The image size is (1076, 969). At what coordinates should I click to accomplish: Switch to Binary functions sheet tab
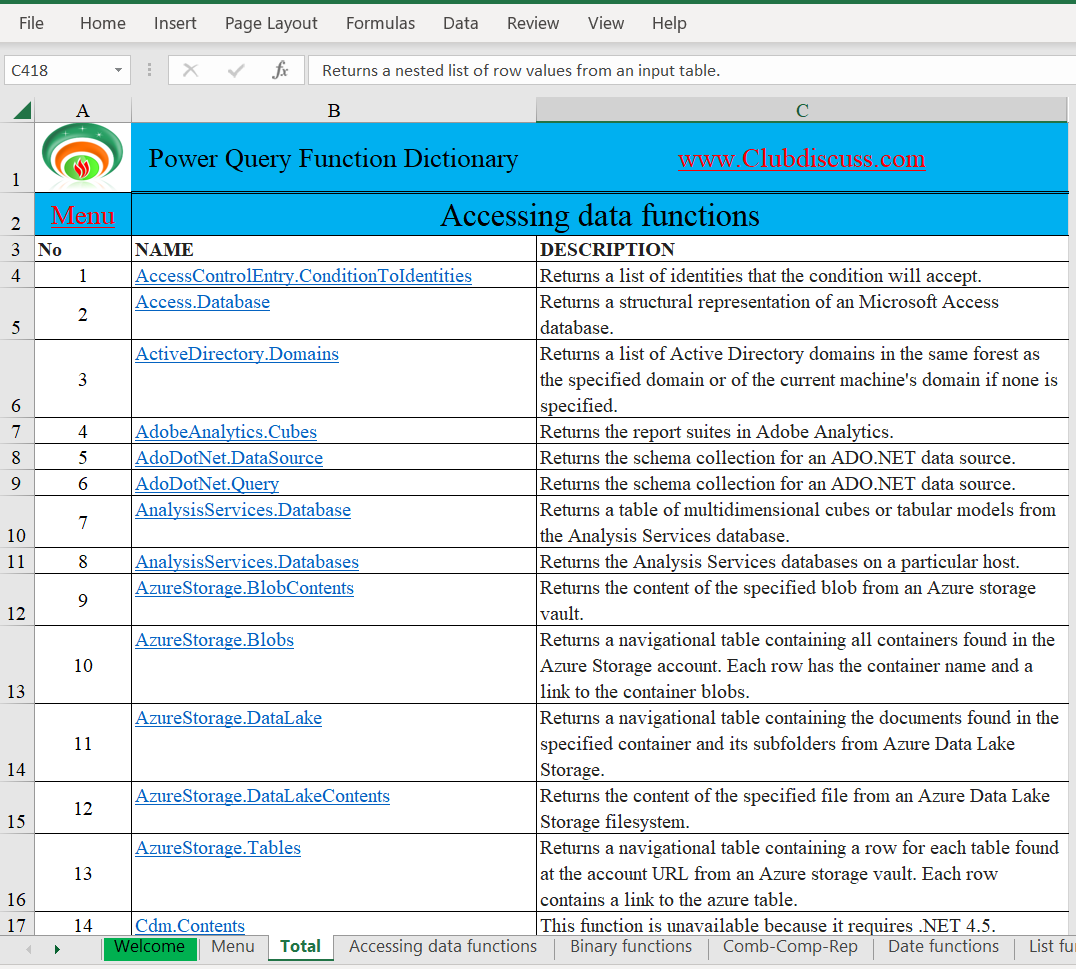point(631,947)
